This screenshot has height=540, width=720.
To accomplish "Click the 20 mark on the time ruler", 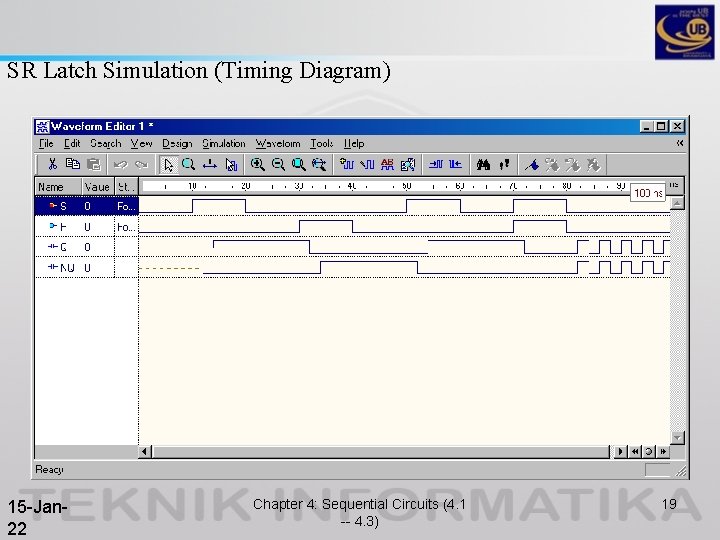I will (246, 186).
